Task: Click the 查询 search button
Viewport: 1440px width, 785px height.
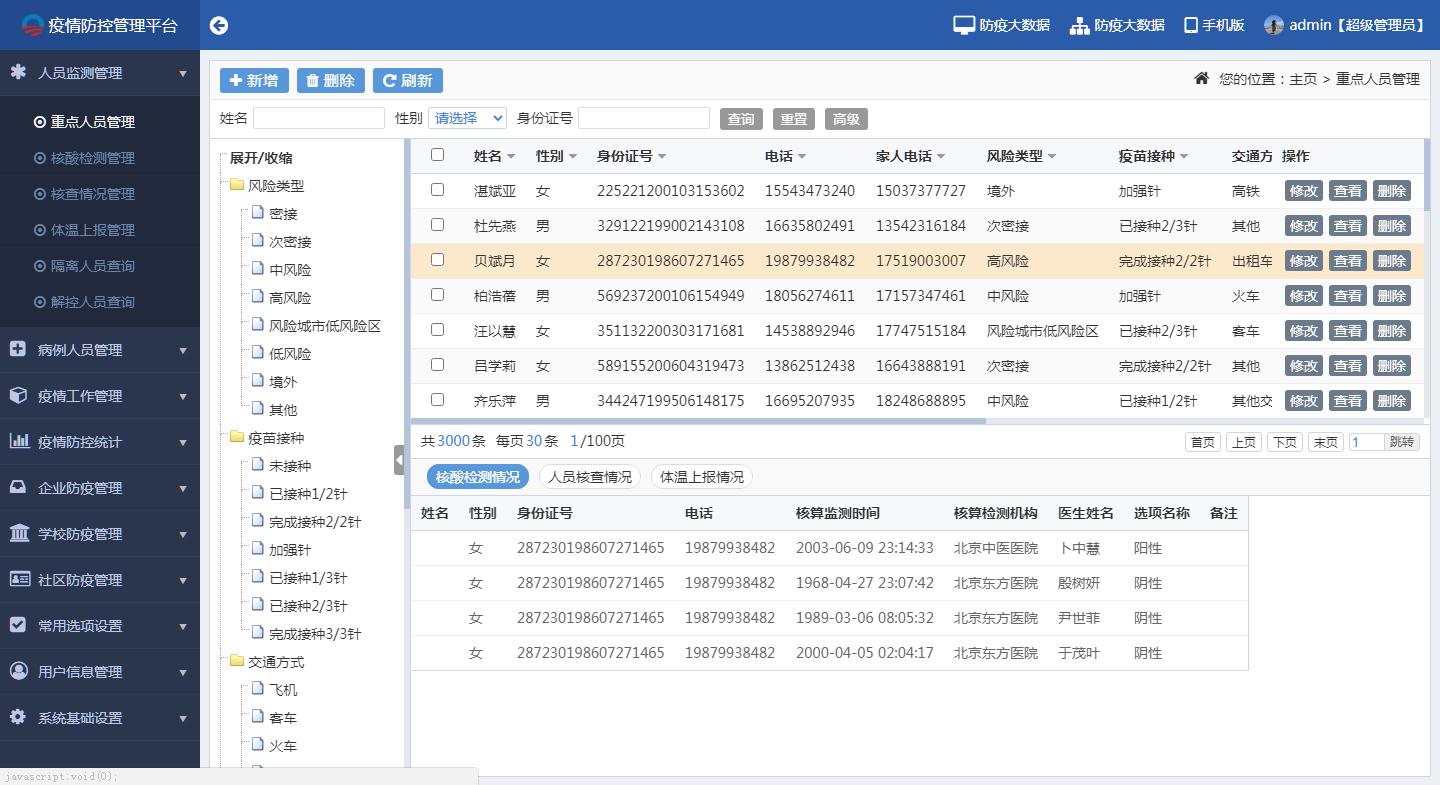Action: (741, 119)
